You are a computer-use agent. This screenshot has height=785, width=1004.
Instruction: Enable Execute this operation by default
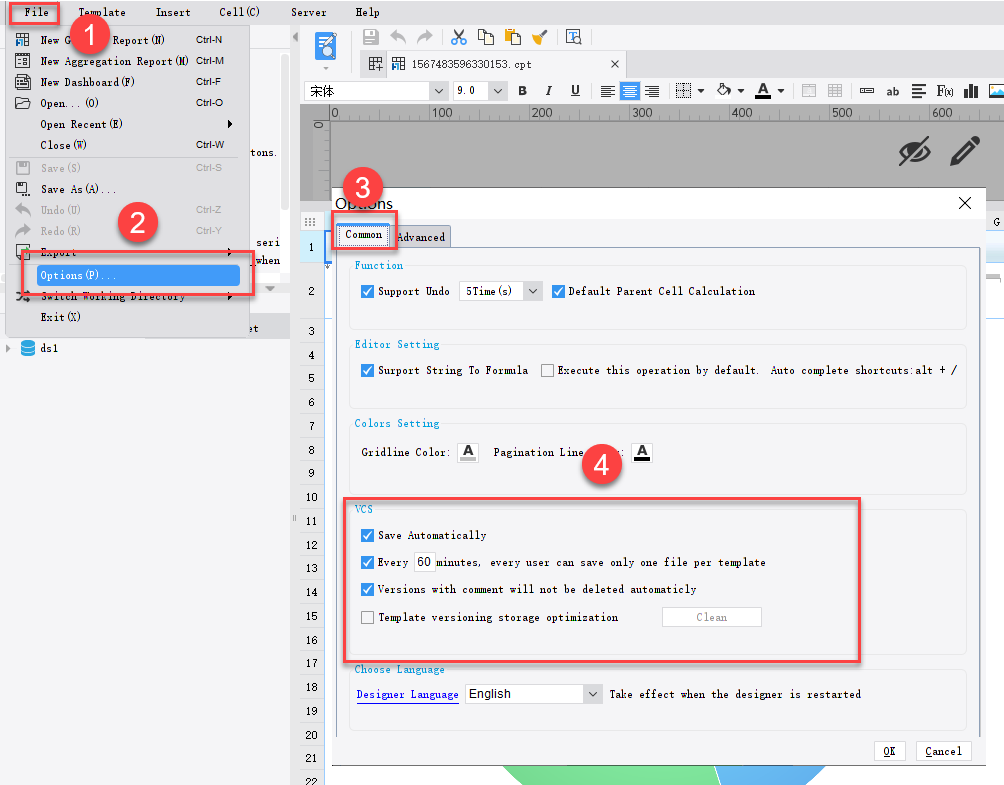[547, 370]
